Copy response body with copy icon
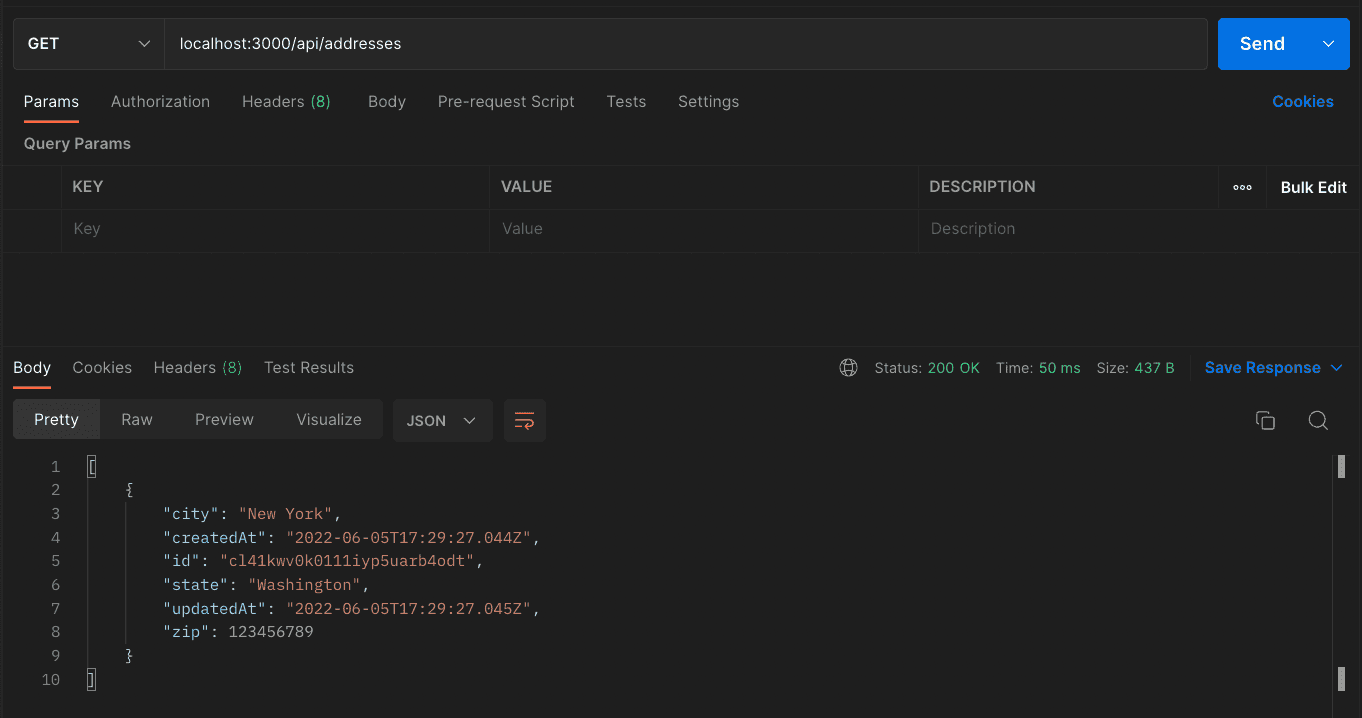The width and height of the screenshot is (1362, 718). pos(1265,420)
